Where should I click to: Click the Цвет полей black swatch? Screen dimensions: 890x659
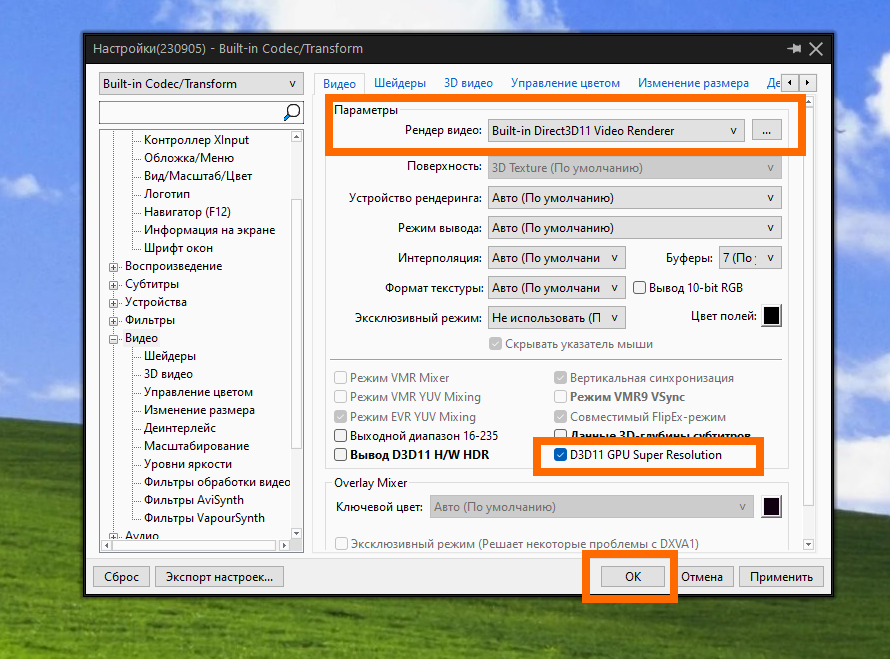click(x=771, y=316)
